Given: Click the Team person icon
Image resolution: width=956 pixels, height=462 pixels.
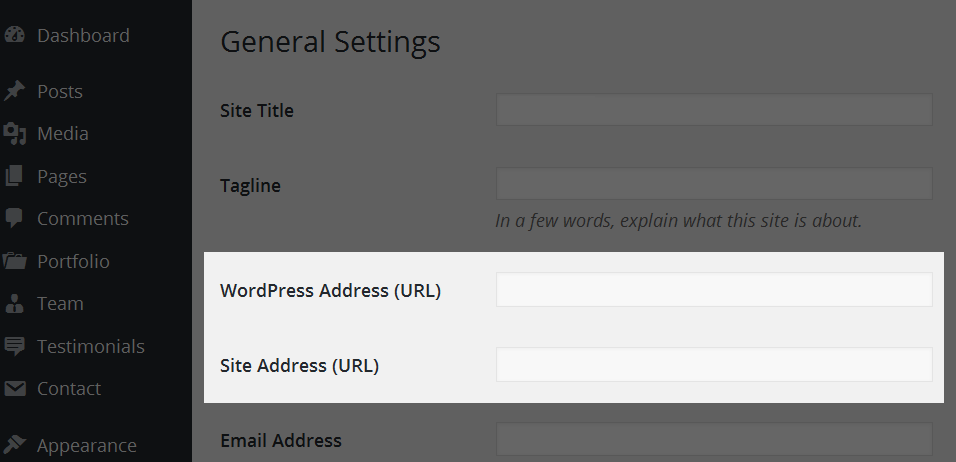Looking at the screenshot, I should coord(14,303).
